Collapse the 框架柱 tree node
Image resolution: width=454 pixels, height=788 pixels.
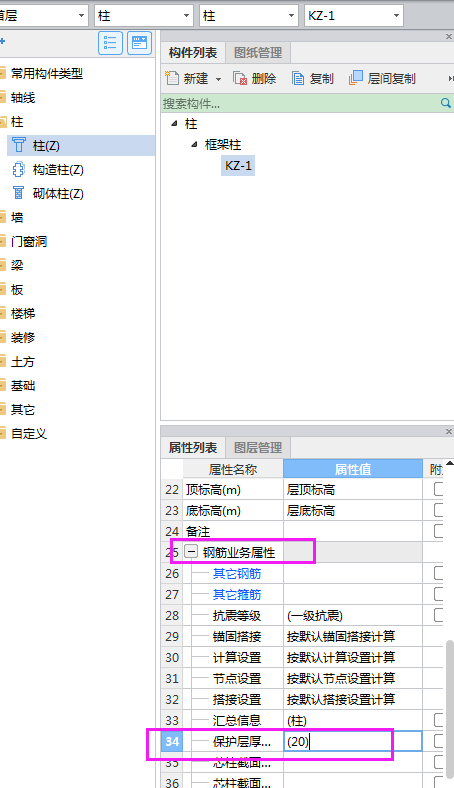click(195, 145)
